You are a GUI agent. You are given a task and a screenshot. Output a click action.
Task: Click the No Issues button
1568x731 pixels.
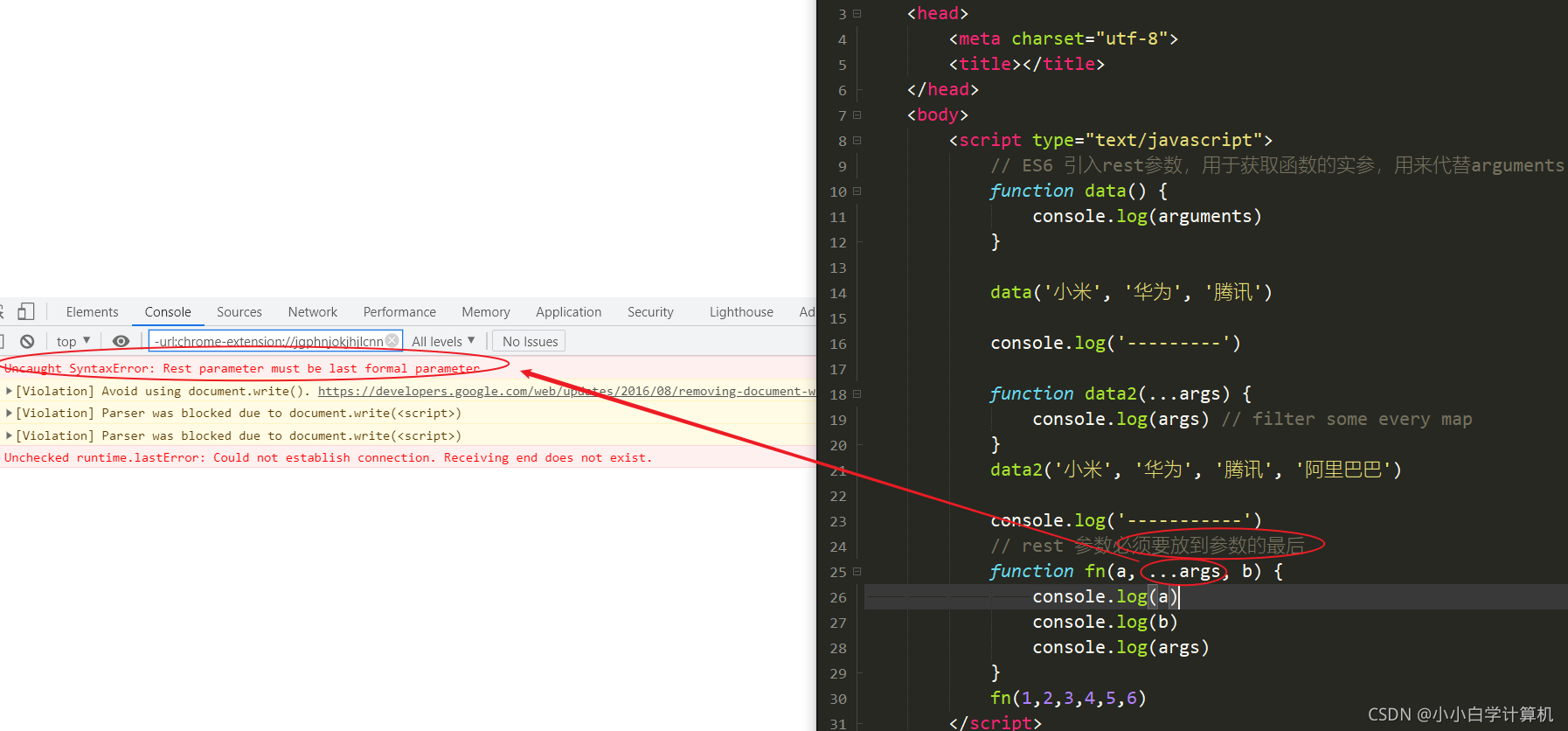[530, 341]
